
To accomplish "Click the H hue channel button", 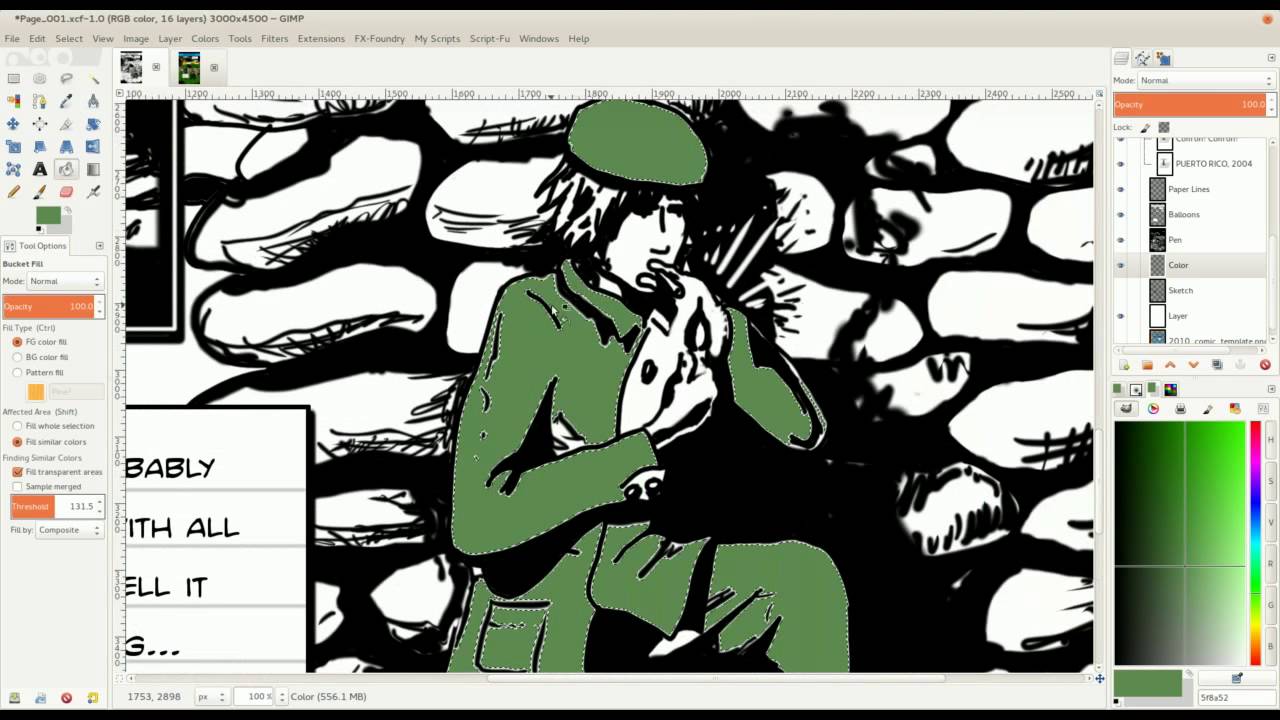I will click(1271, 440).
